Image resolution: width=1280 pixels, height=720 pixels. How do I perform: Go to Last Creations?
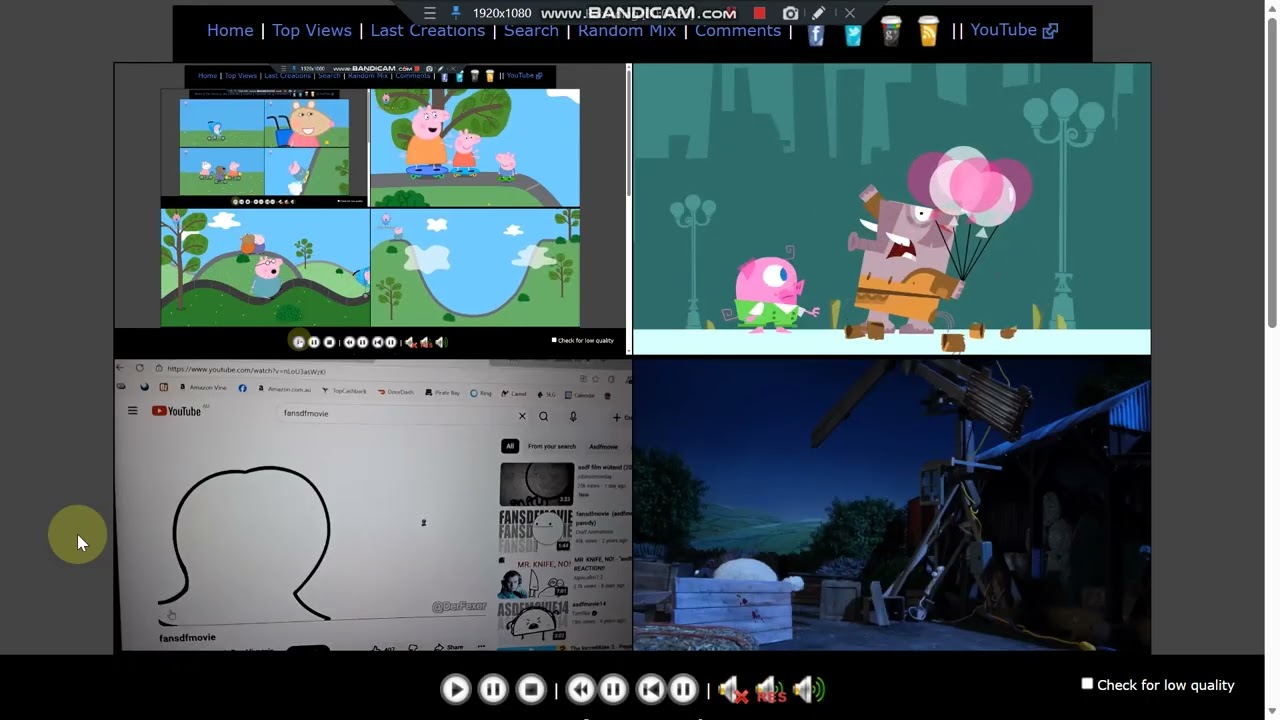pyautogui.click(x=427, y=30)
